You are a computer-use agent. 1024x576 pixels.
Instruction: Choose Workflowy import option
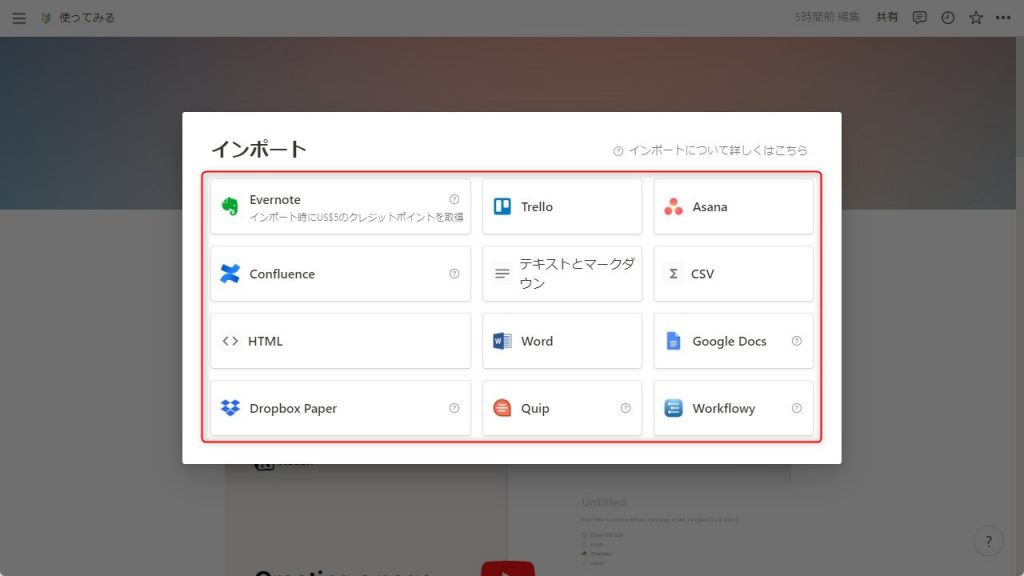(x=733, y=408)
